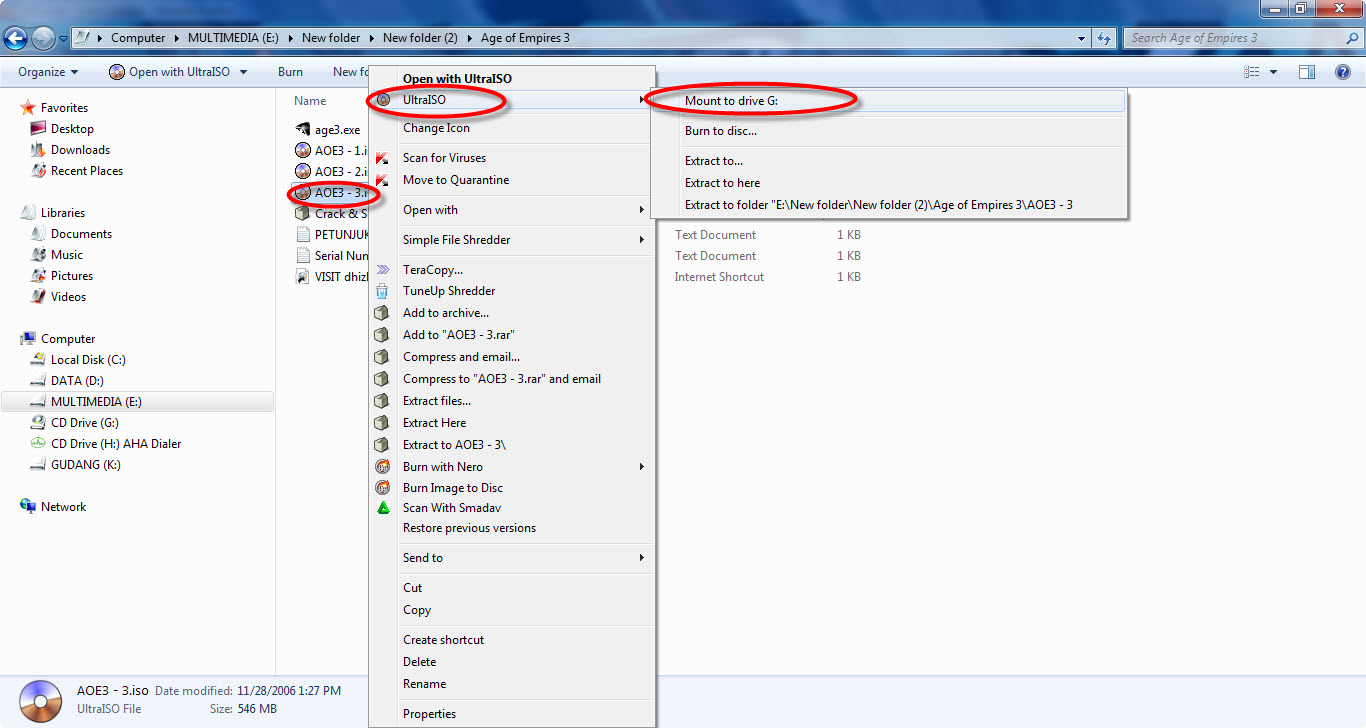Click the age3.exe file icon
Image resolution: width=1366 pixels, height=728 pixels.
pyautogui.click(x=303, y=130)
